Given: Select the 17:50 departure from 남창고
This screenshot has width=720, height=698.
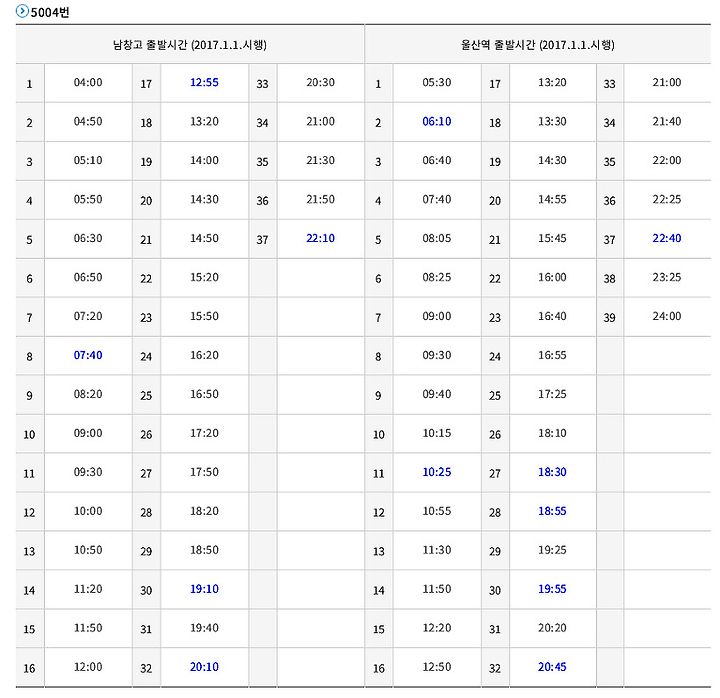Looking at the screenshot, I should click(x=204, y=472).
